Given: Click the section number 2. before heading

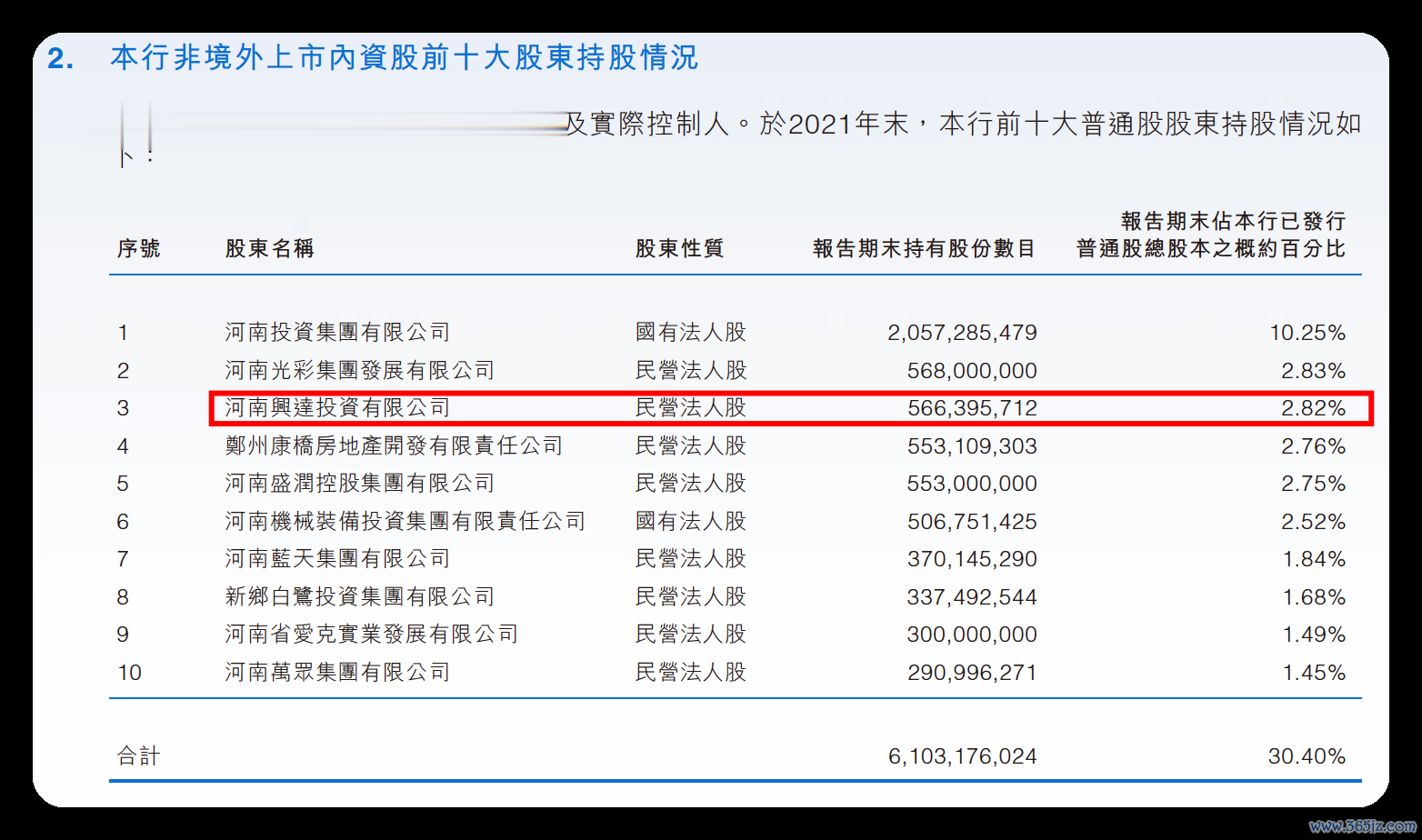Looking at the screenshot, I should (61, 58).
